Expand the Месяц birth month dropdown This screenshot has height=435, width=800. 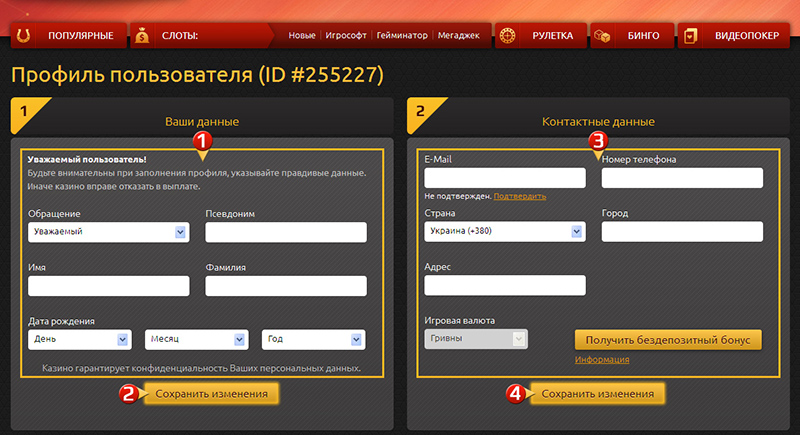(x=196, y=339)
